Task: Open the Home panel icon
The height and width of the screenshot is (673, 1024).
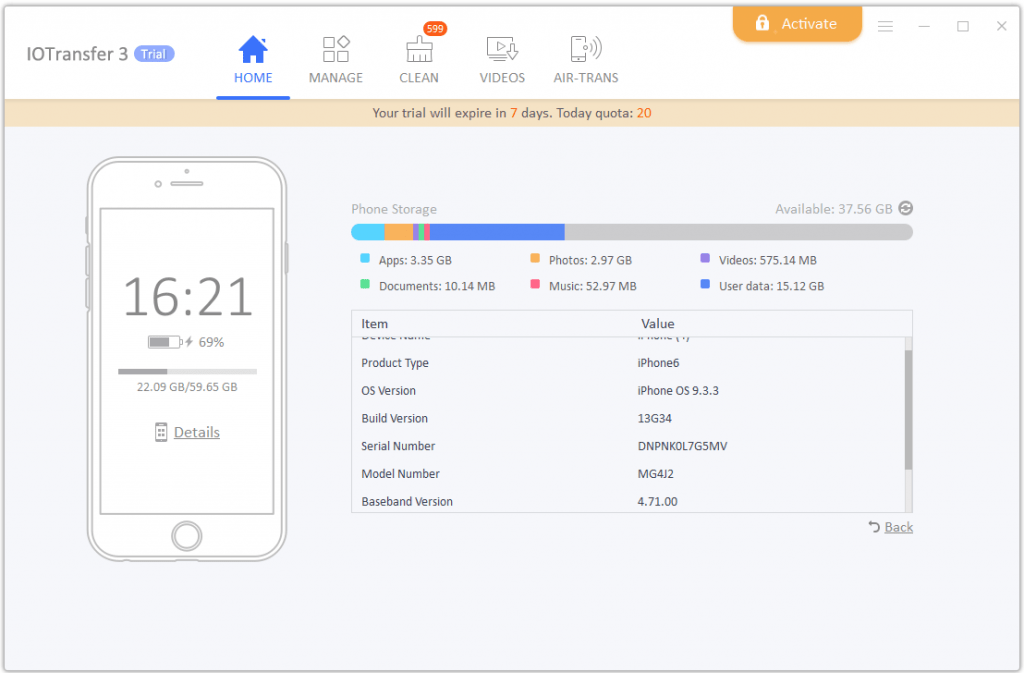Action: click(253, 48)
